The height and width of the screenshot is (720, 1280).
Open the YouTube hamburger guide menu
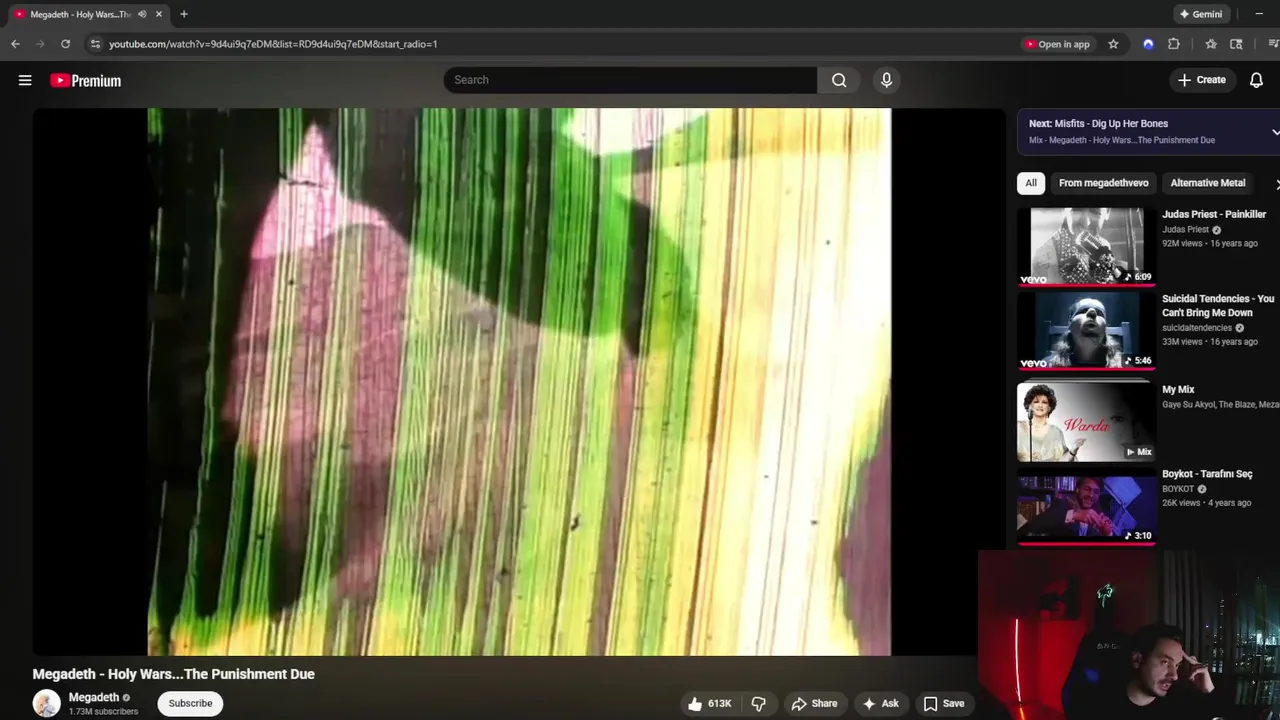(x=25, y=80)
